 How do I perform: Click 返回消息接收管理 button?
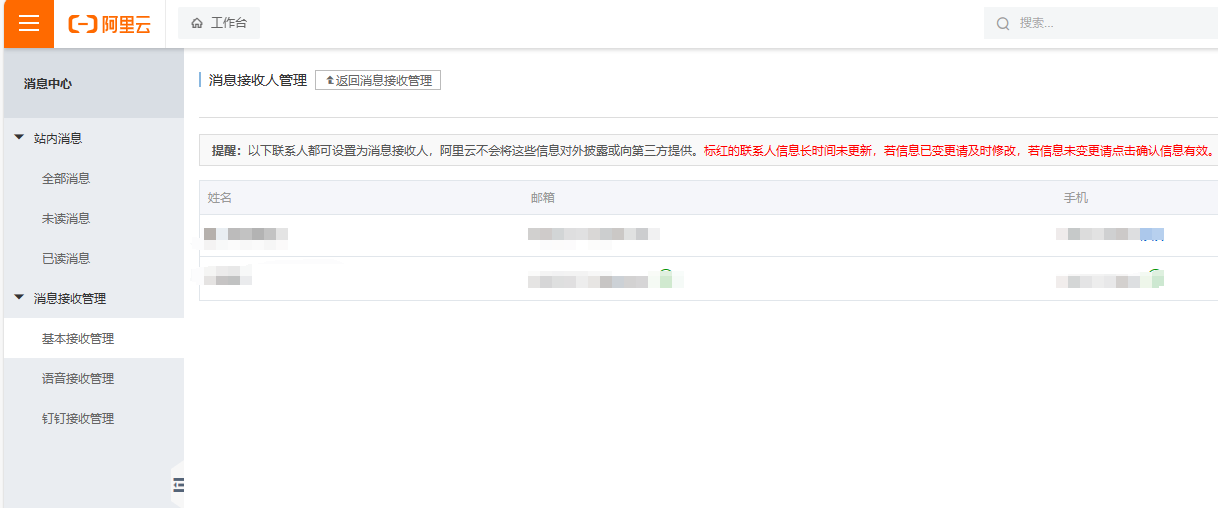click(378, 80)
